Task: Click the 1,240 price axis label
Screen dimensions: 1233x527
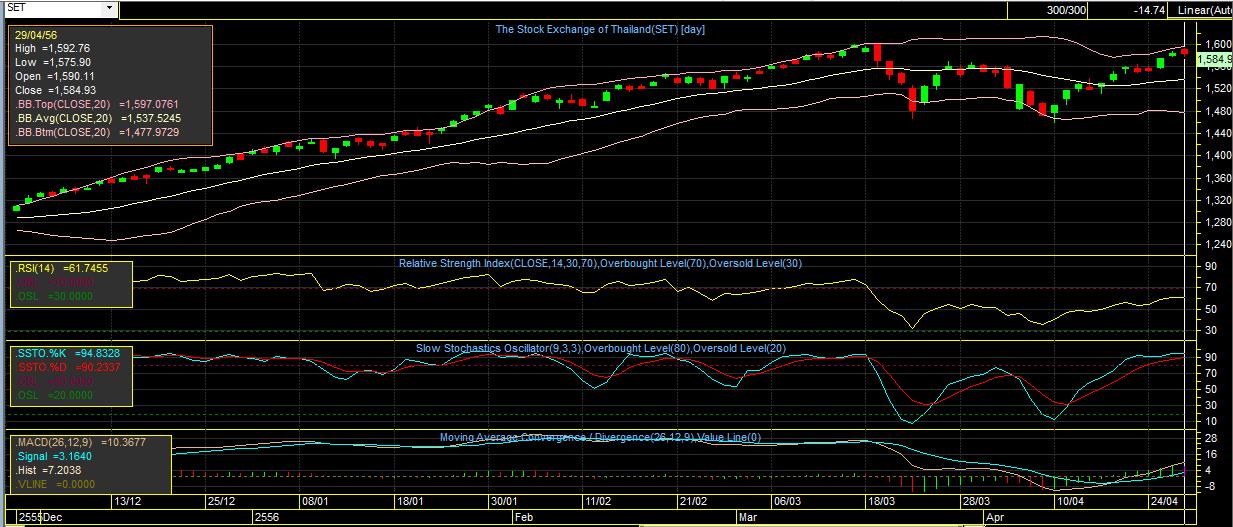Action: pos(1218,245)
